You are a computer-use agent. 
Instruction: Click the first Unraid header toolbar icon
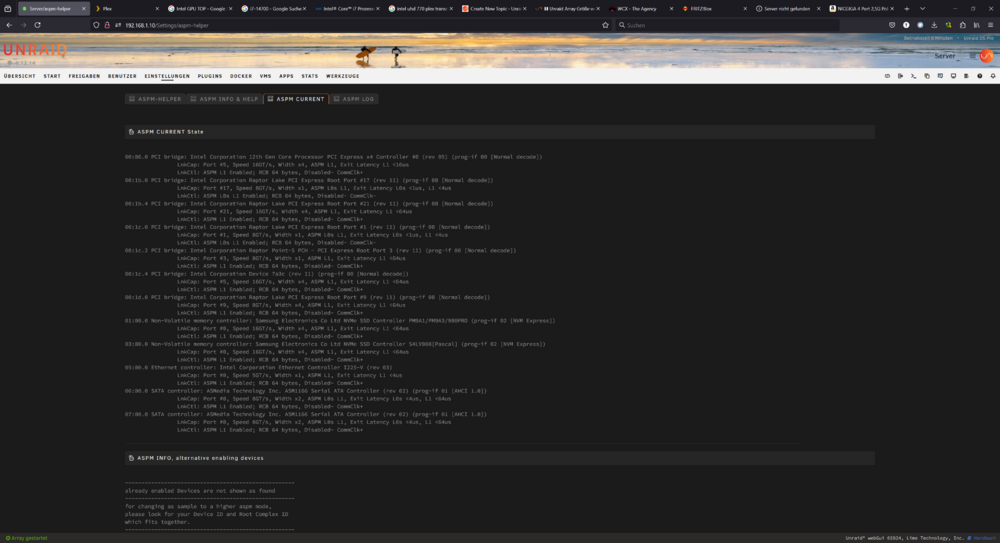(887, 76)
